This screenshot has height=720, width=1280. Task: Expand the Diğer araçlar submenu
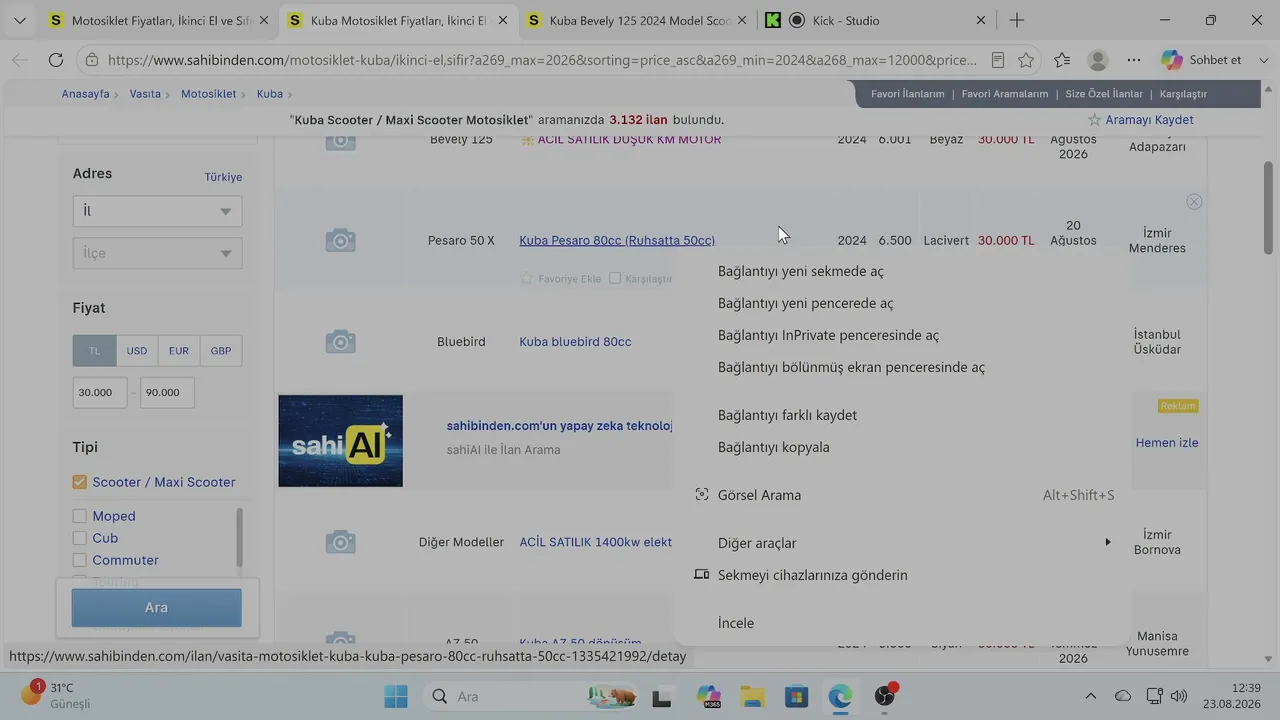[x=904, y=543]
